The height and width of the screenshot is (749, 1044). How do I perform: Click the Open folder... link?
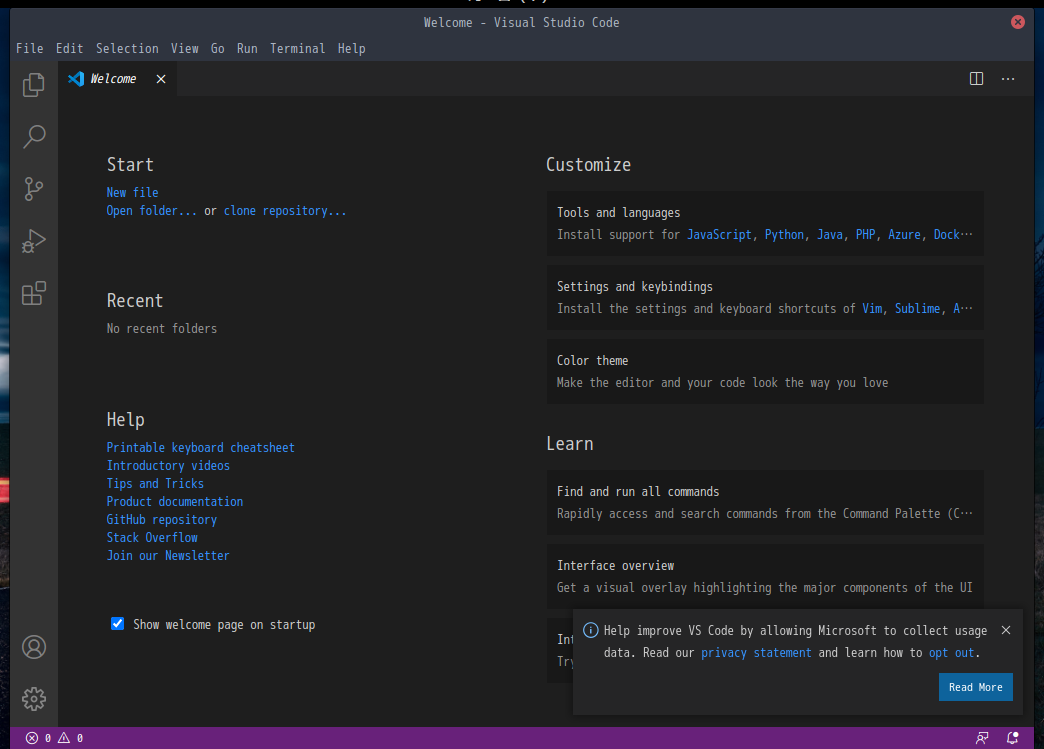tap(152, 210)
